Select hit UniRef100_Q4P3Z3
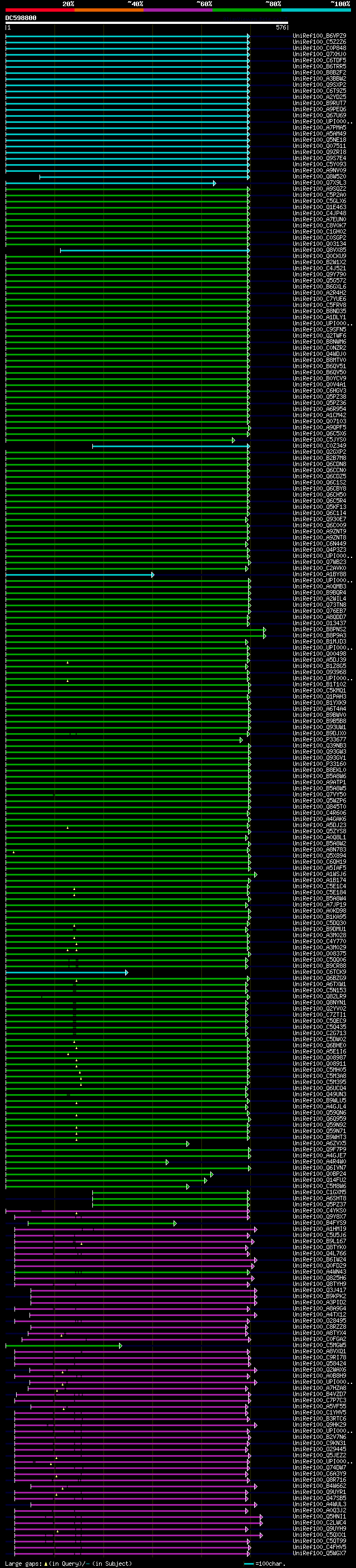Viewport: 356px width, 1568px height. click(319, 550)
